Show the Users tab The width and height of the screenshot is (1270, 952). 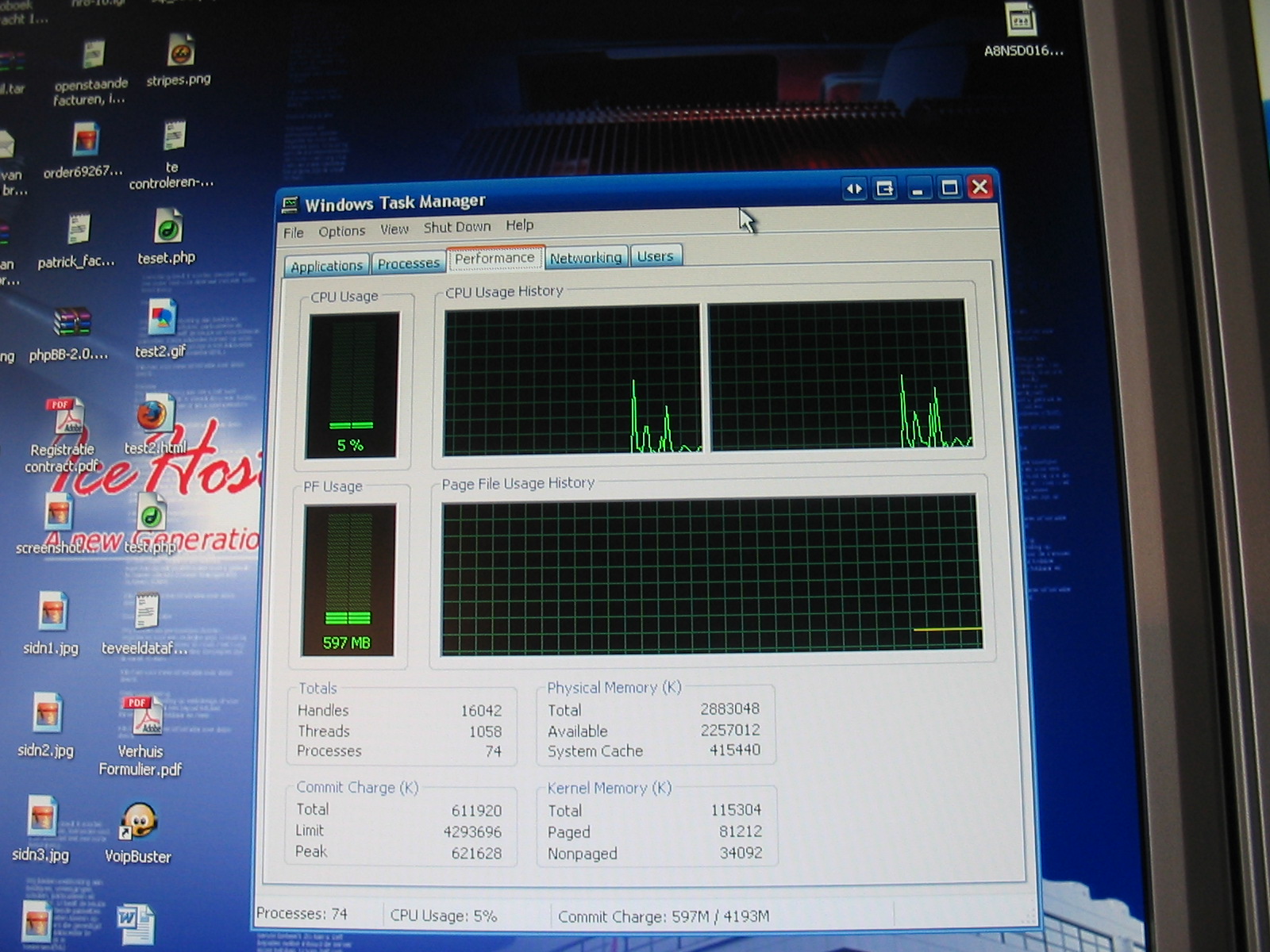tap(655, 256)
